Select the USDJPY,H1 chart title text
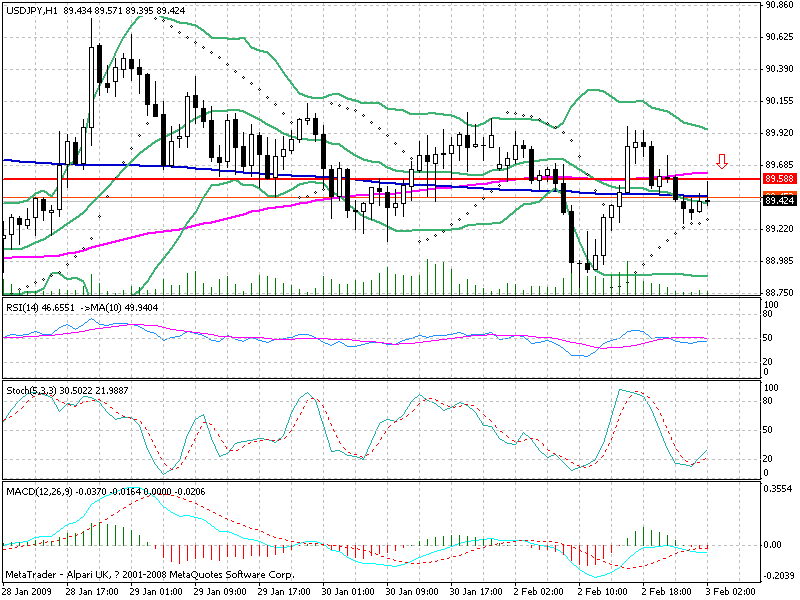The image size is (800, 600). [32, 10]
